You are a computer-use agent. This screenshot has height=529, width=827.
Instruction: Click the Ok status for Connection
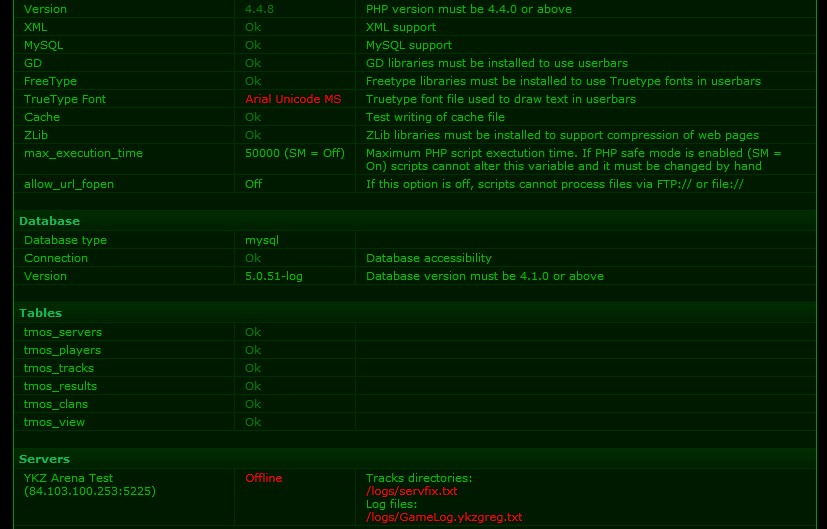point(253,258)
